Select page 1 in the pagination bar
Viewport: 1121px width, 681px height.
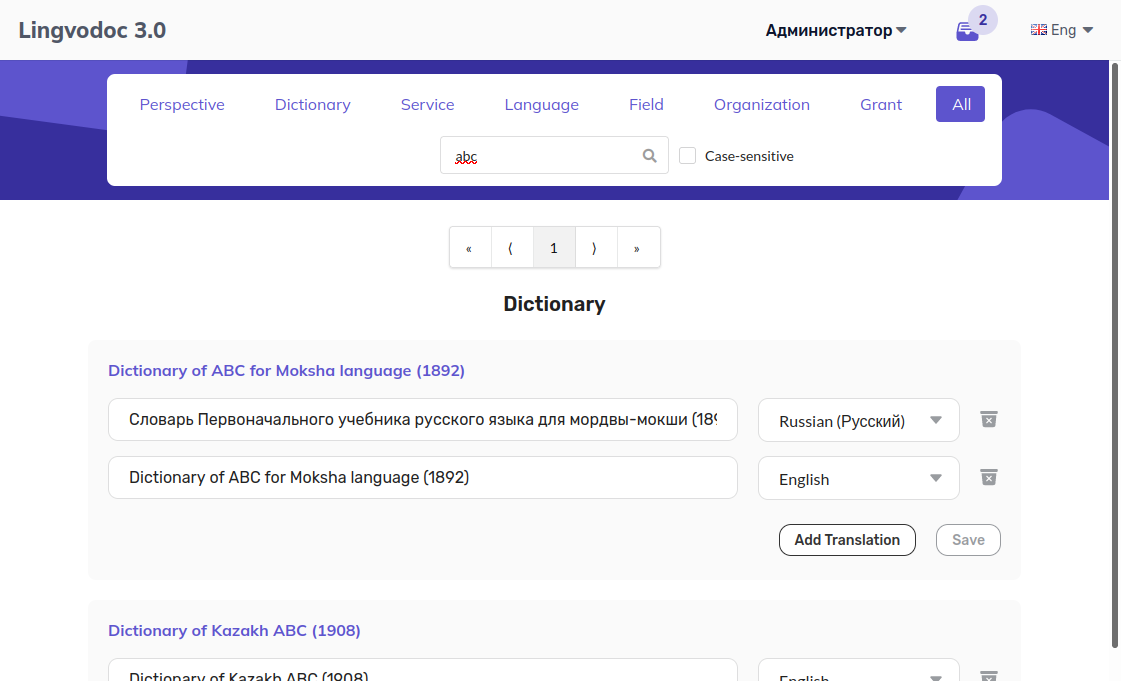pos(554,247)
